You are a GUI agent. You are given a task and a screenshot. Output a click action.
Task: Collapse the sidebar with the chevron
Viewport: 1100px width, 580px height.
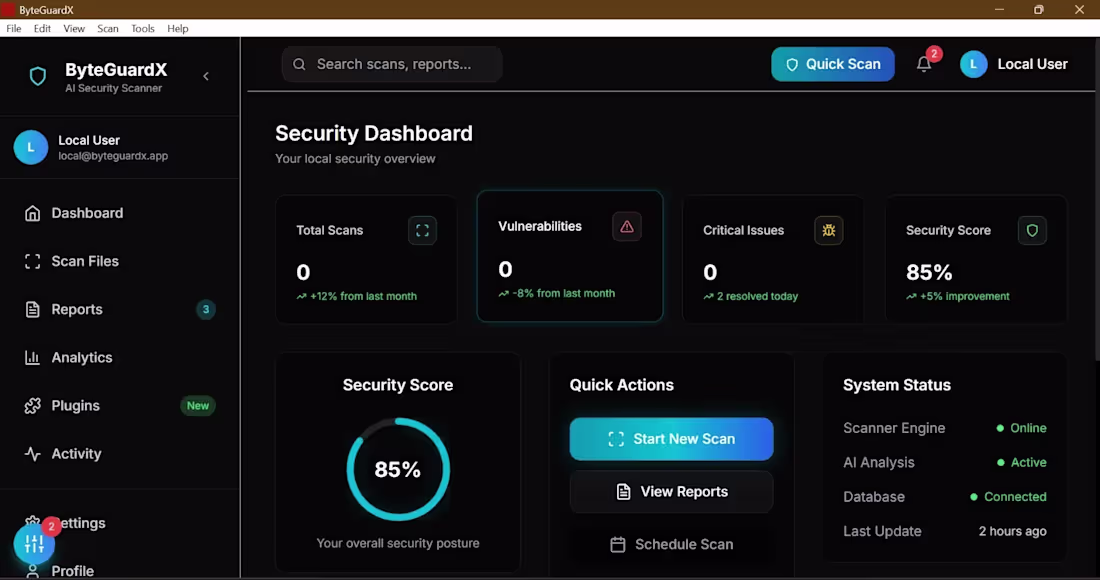[206, 75]
